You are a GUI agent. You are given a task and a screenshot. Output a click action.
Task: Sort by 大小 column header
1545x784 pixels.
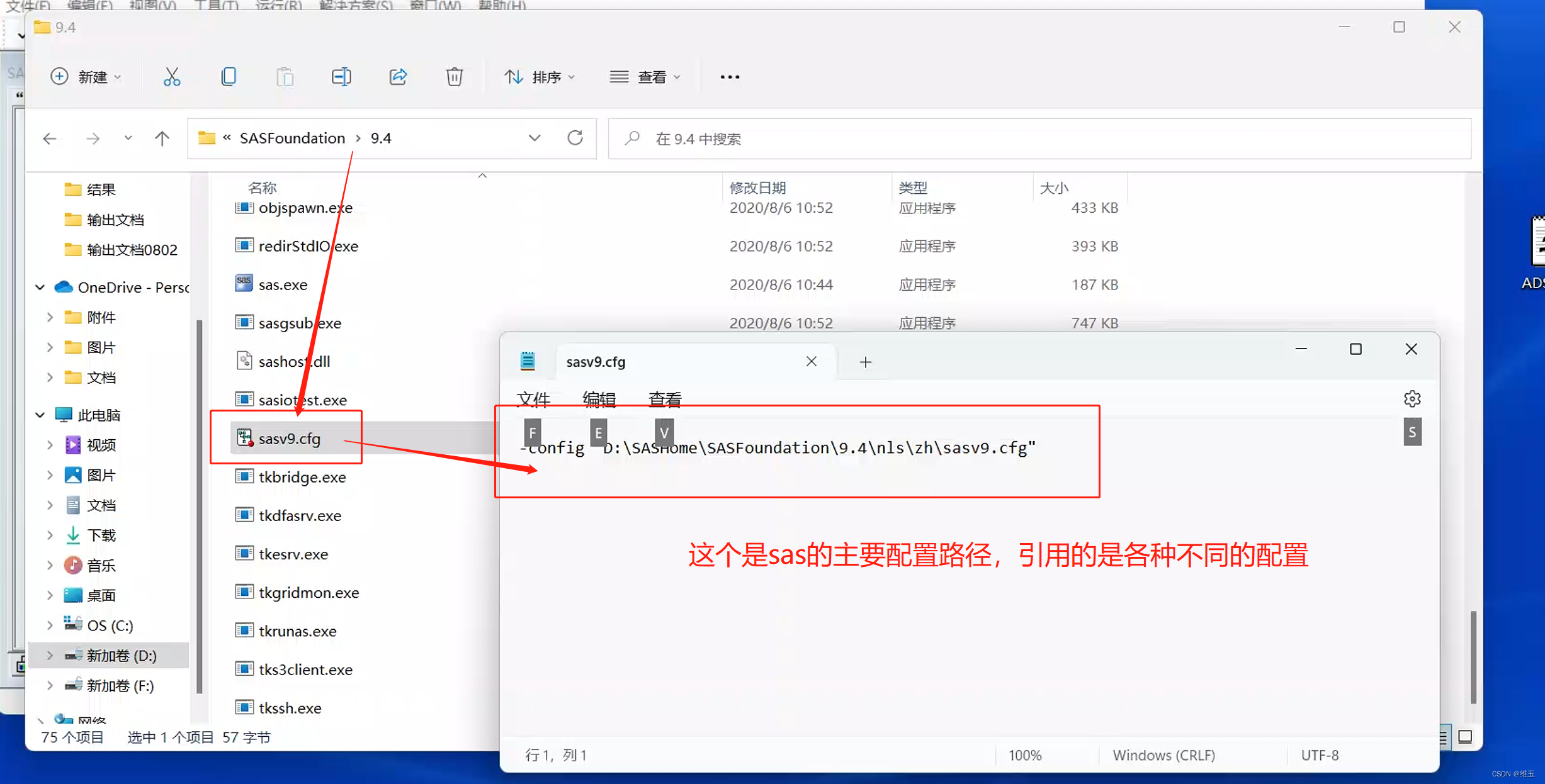coord(1054,188)
